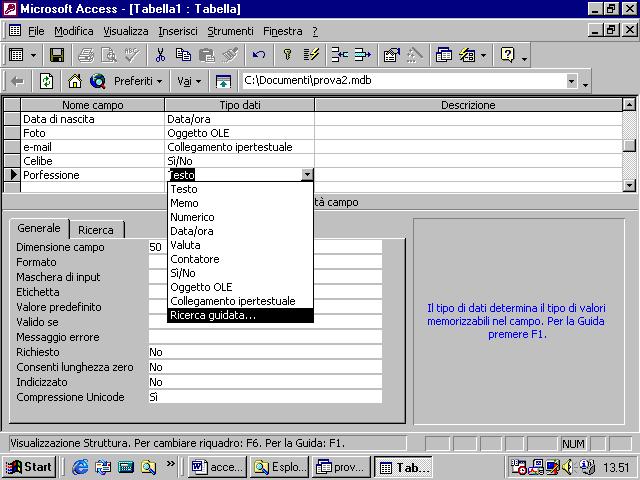Open the Modifica menu
The width and height of the screenshot is (640, 480).
click(73, 31)
